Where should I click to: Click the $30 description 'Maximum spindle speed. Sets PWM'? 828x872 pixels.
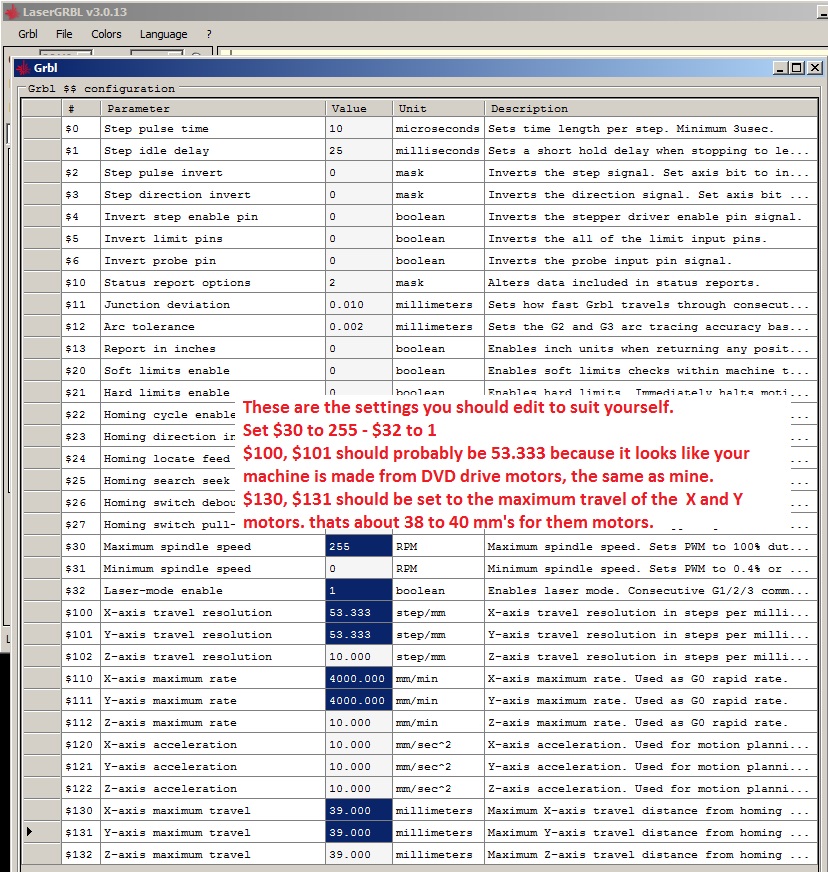pyautogui.click(x=651, y=547)
